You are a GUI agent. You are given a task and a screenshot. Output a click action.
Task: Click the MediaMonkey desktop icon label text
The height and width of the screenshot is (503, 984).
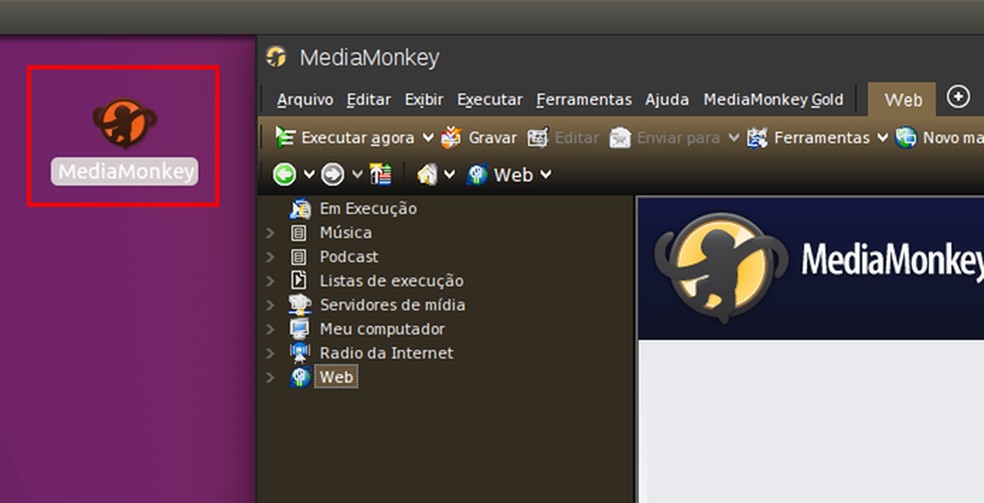(x=124, y=171)
